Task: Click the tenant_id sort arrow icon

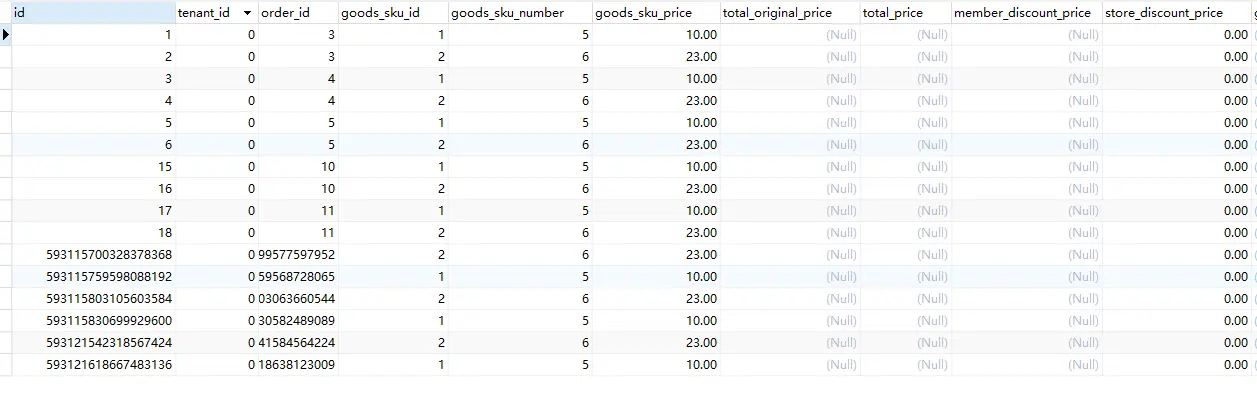Action: pos(247,13)
